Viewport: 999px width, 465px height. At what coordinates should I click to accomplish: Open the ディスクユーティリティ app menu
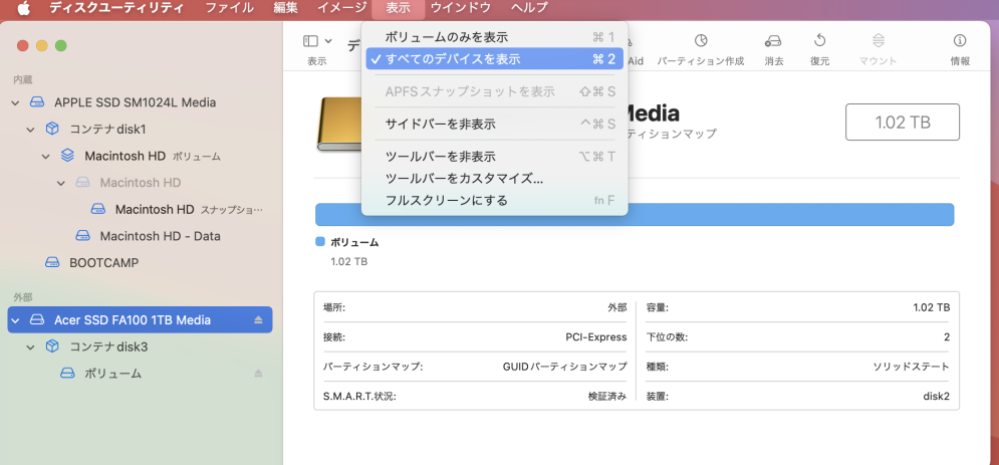(x=117, y=8)
